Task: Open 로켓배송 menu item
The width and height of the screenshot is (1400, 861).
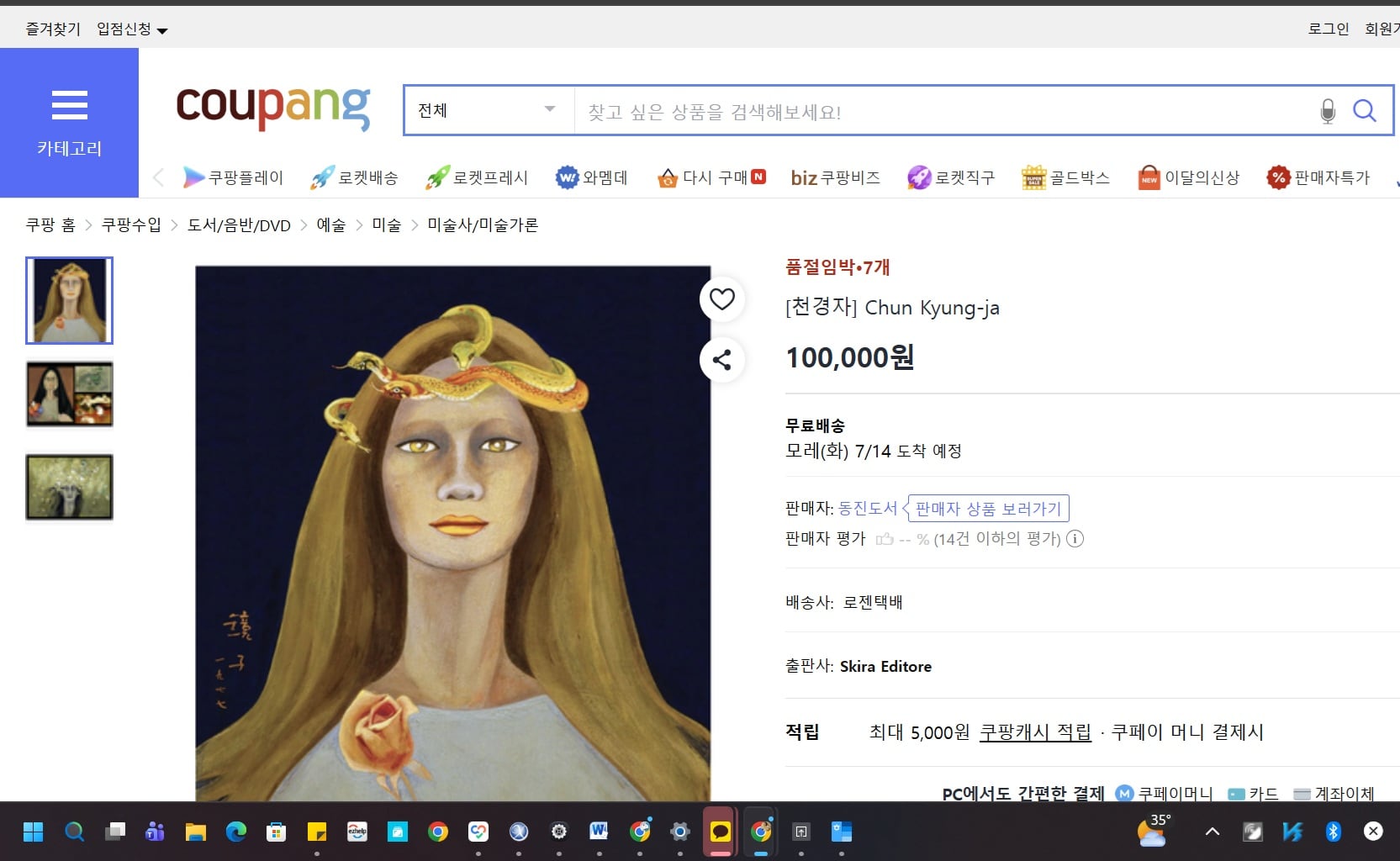Action: pos(354,177)
